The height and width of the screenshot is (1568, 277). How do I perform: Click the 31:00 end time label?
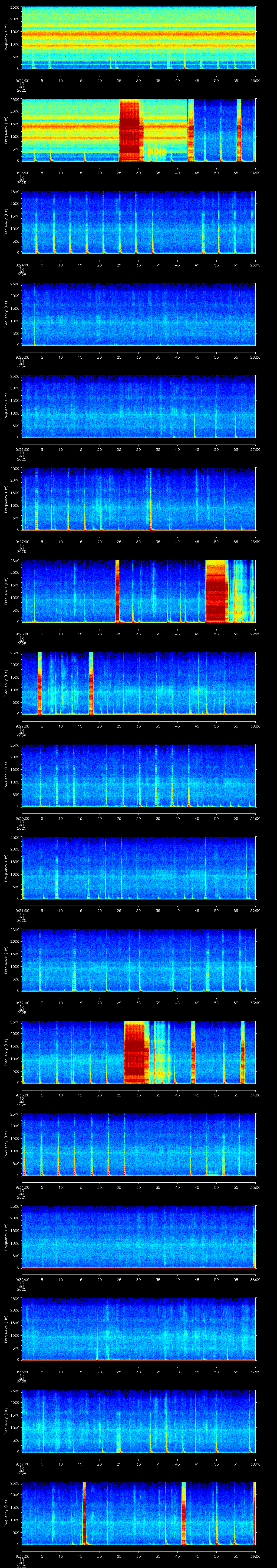[255, 818]
